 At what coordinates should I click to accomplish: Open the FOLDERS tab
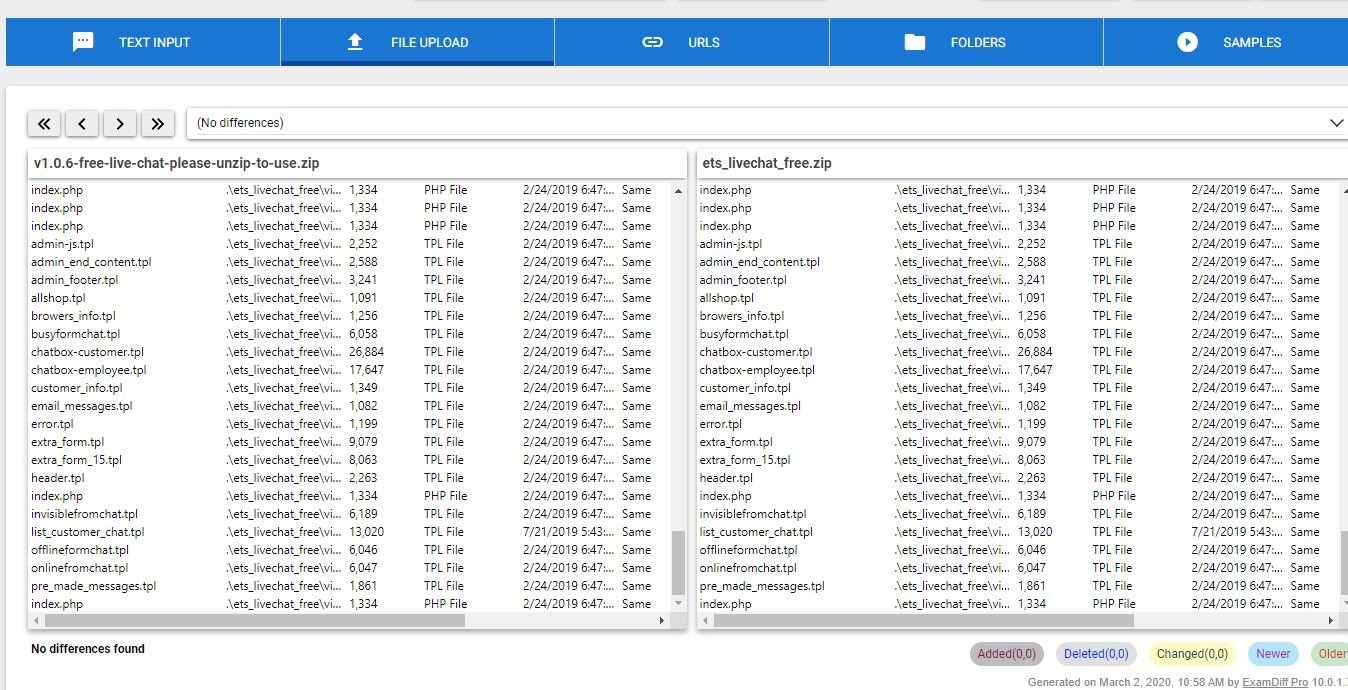(966, 42)
